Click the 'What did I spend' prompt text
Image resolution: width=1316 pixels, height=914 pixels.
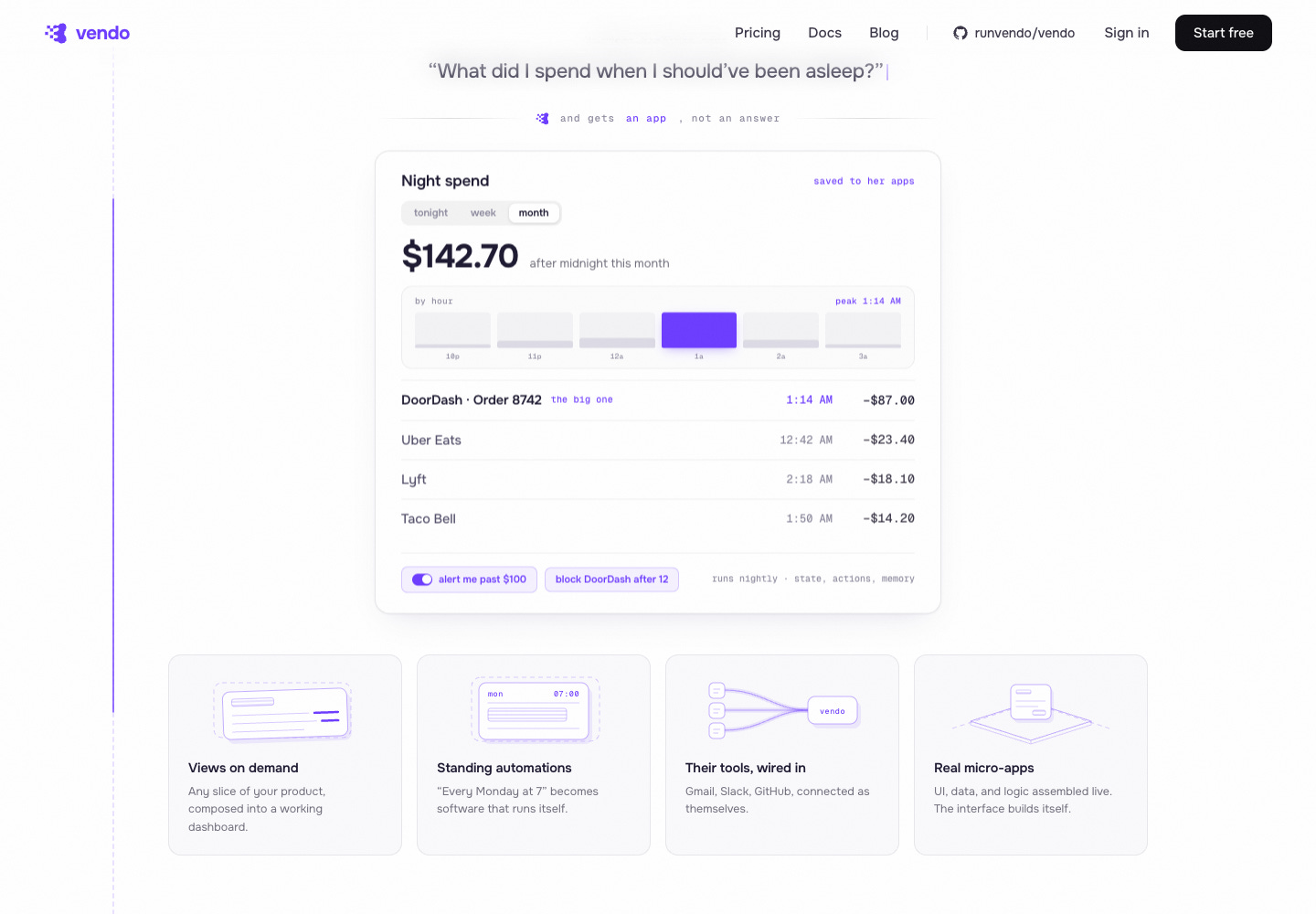656,71
